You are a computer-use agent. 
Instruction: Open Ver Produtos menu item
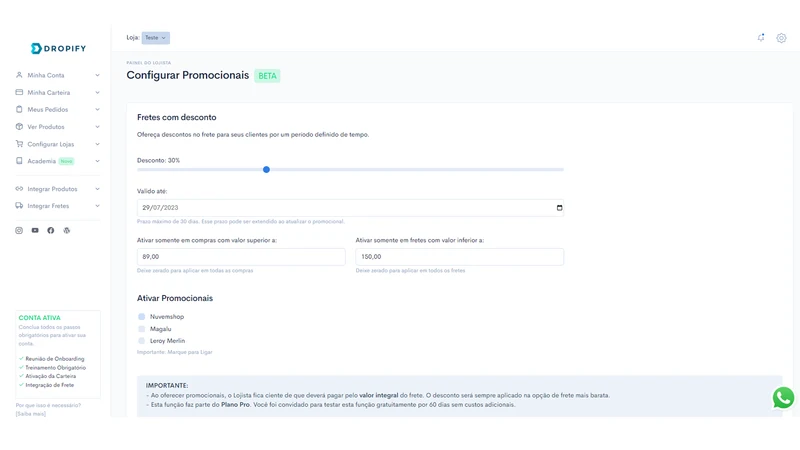point(58,127)
